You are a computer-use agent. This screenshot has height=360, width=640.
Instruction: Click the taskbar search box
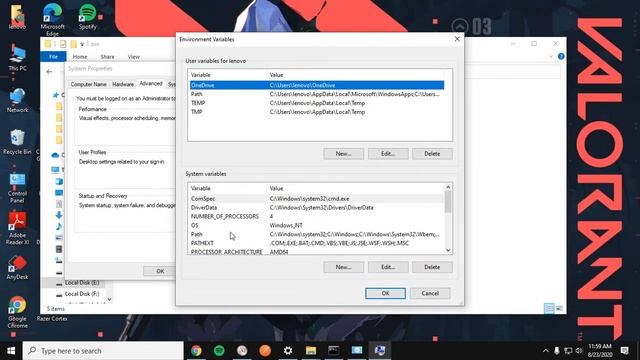coord(103,351)
